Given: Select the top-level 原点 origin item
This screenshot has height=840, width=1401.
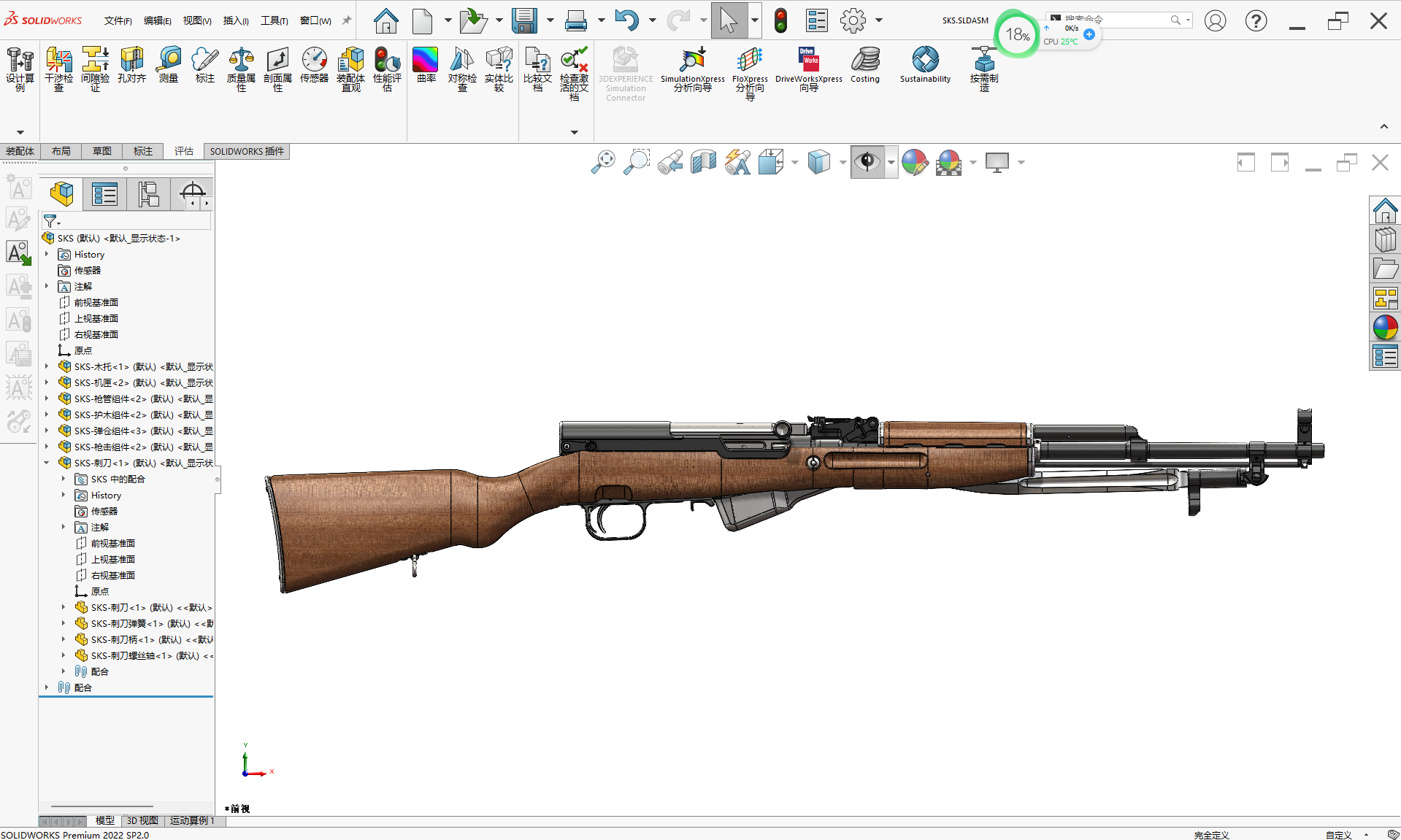Looking at the screenshot, I should pyautogui.click(x=82, y=350).
